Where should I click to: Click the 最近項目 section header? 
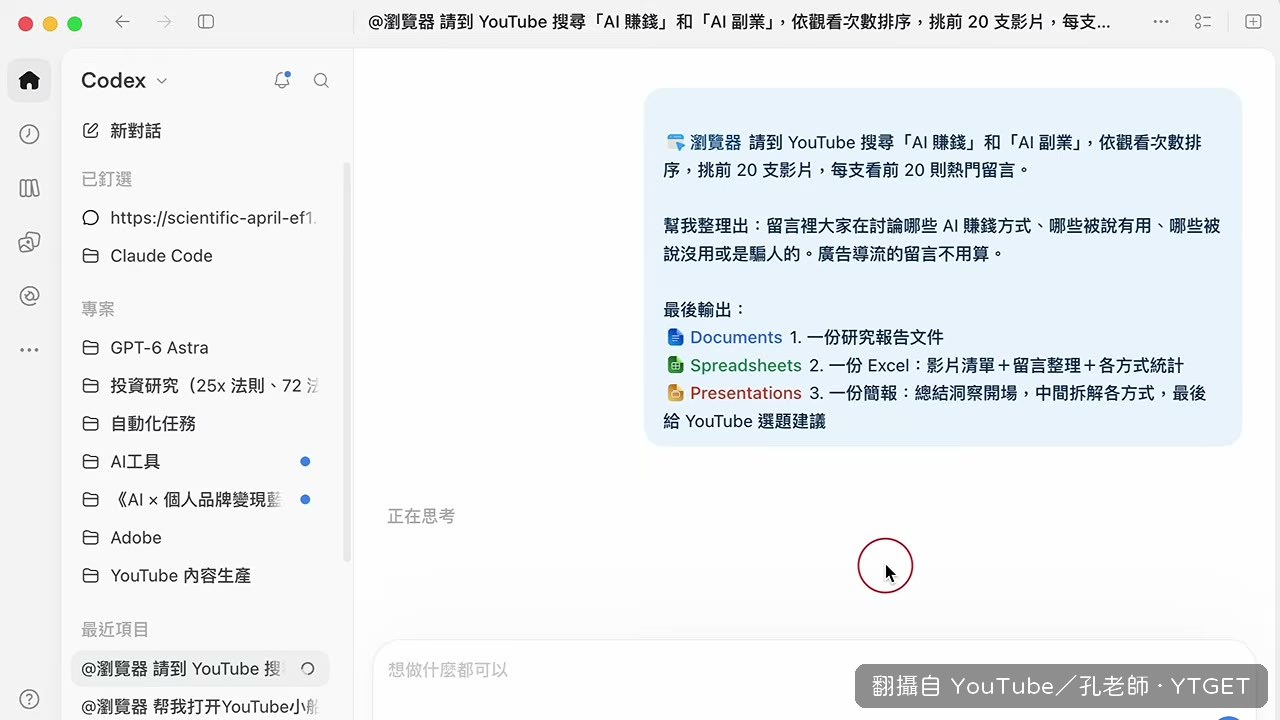point(115,629)
